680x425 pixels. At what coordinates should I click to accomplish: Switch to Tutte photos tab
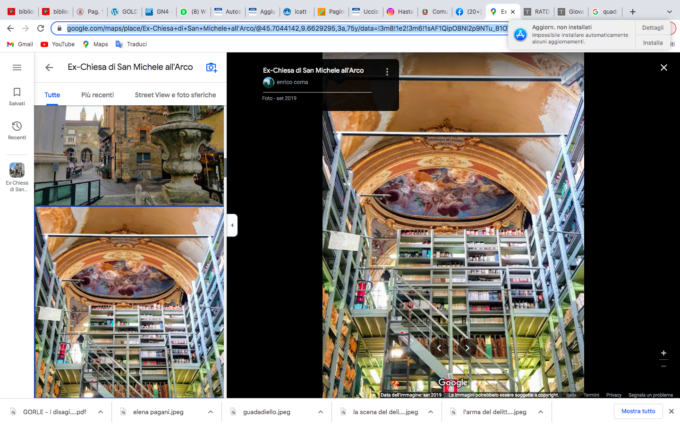52,95
